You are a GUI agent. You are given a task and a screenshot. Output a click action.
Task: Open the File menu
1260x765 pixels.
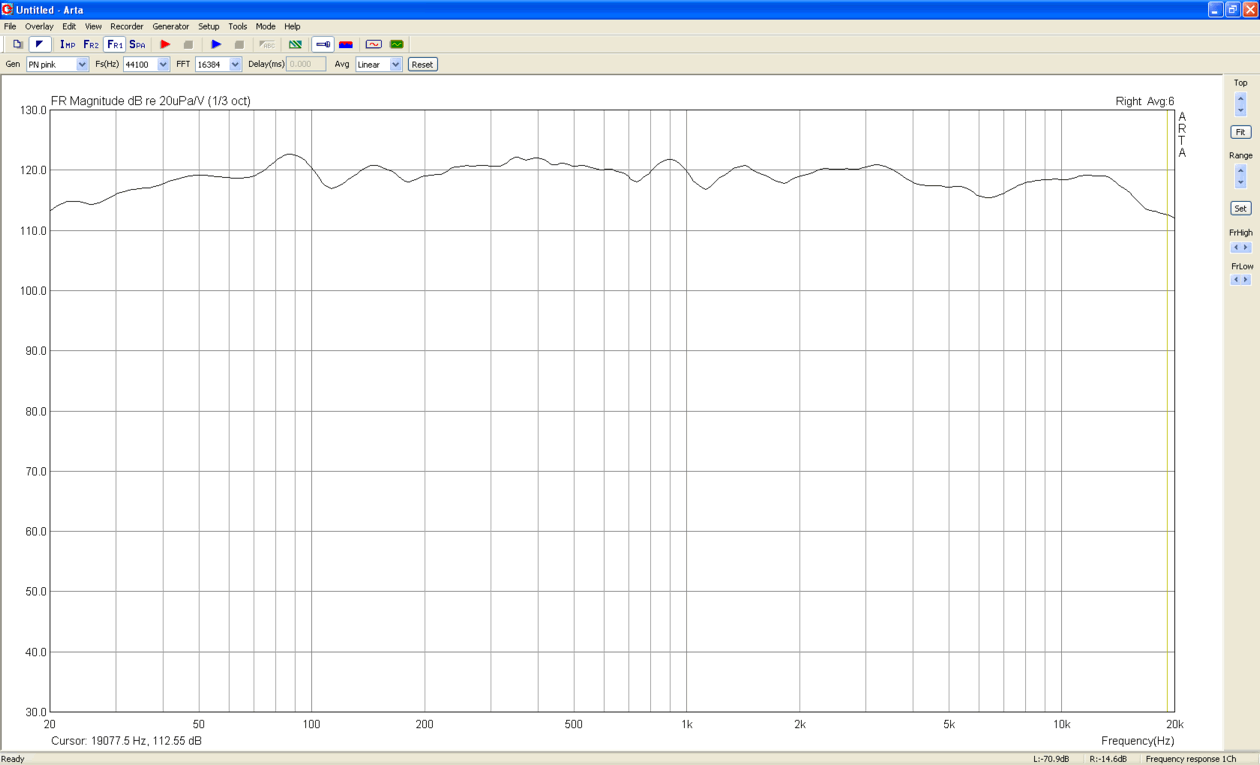pyautogui.click(x=10, y=27)
